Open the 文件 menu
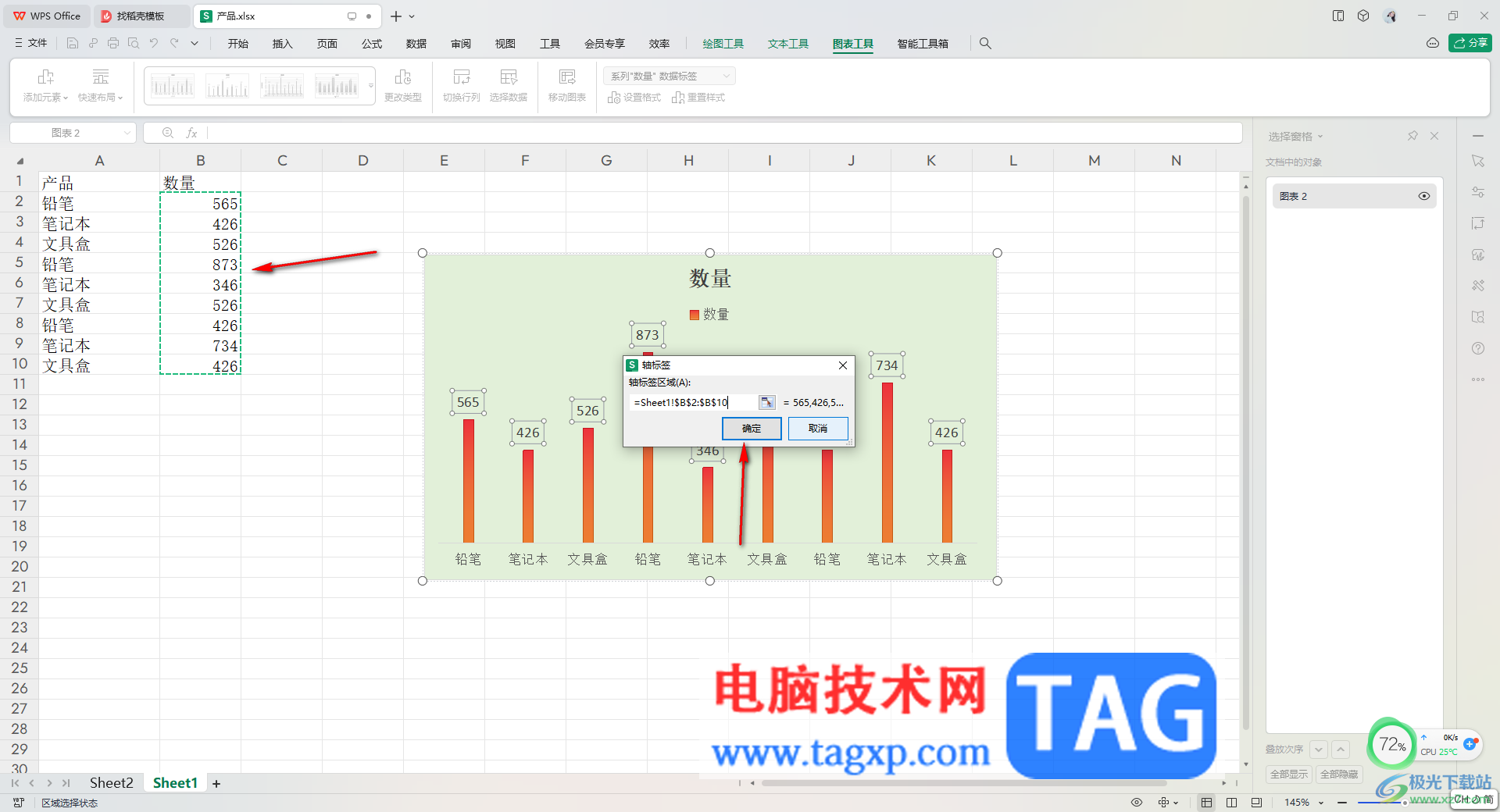The image size is (1500, 812). pyautogui.click(x=31, y=44)
